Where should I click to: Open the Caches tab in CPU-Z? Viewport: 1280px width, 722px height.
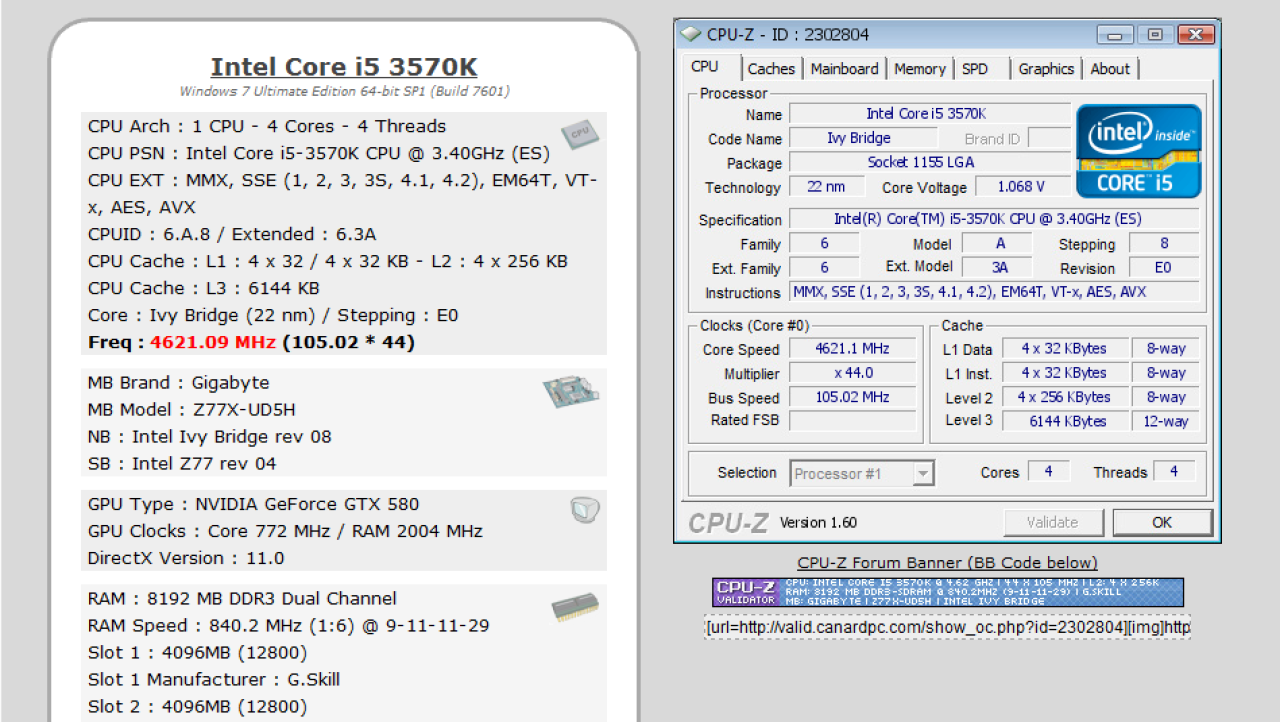[x=771, y=69]
